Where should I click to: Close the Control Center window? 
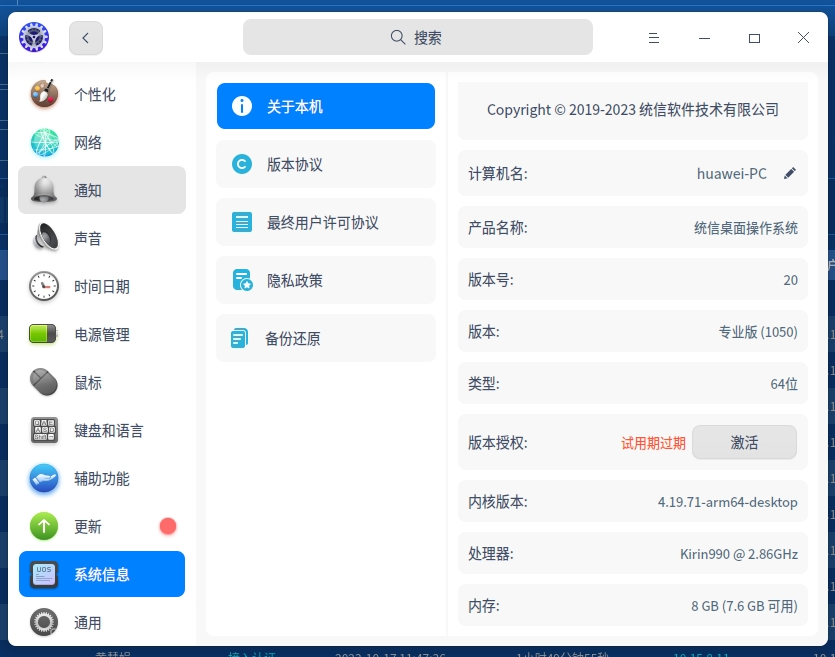pyautogui.click(x=803, y=37)
